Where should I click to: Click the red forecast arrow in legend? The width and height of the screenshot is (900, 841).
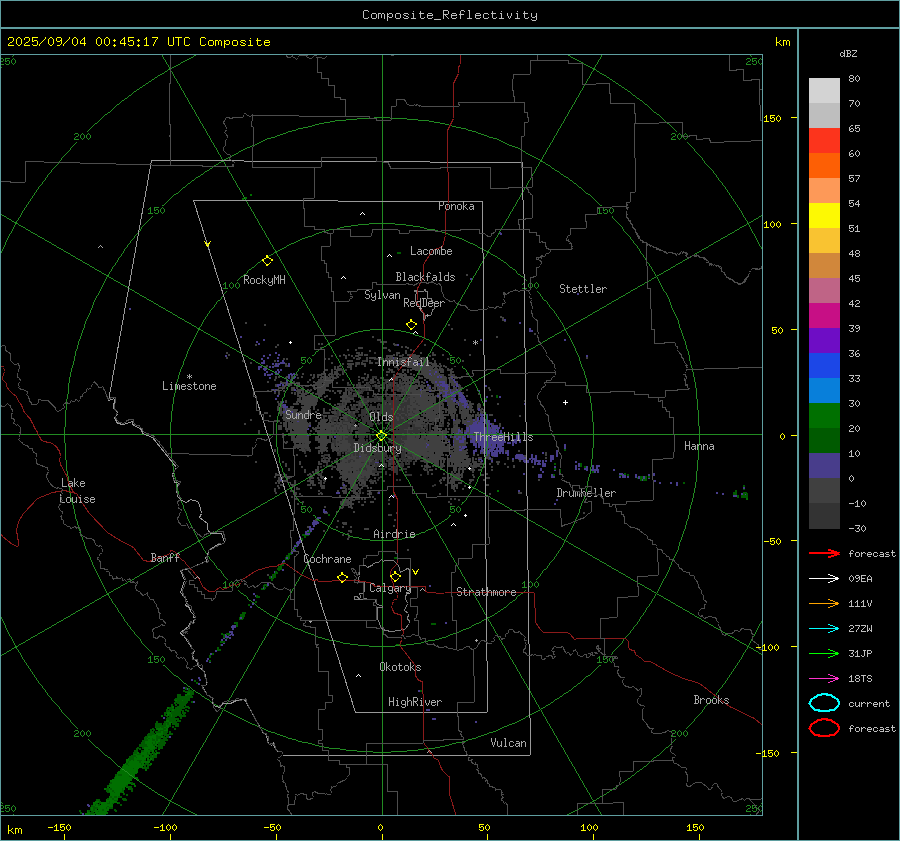coord(824,553)
